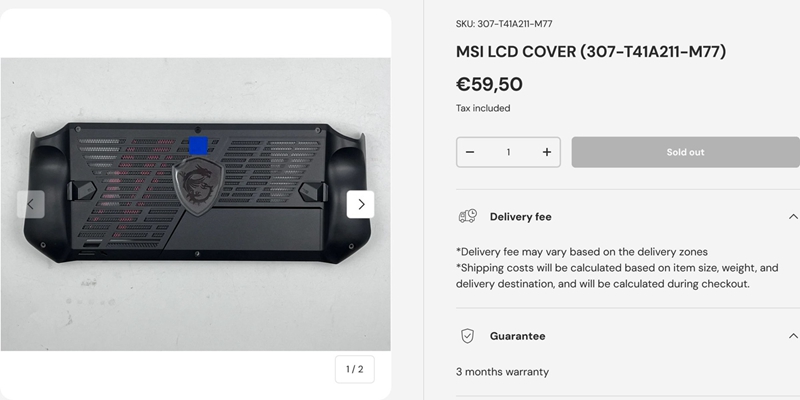Click the MSI dragon shield logo
Image resolution: width=800 pixels, height=400 pixels.
(x=198, y=186)
